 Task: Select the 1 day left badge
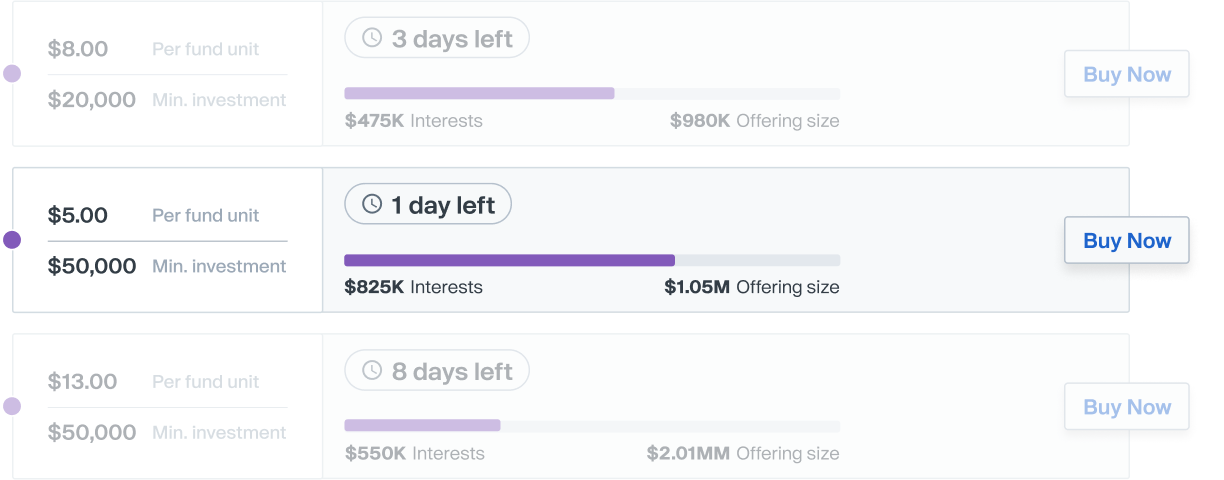pos(428,205)
